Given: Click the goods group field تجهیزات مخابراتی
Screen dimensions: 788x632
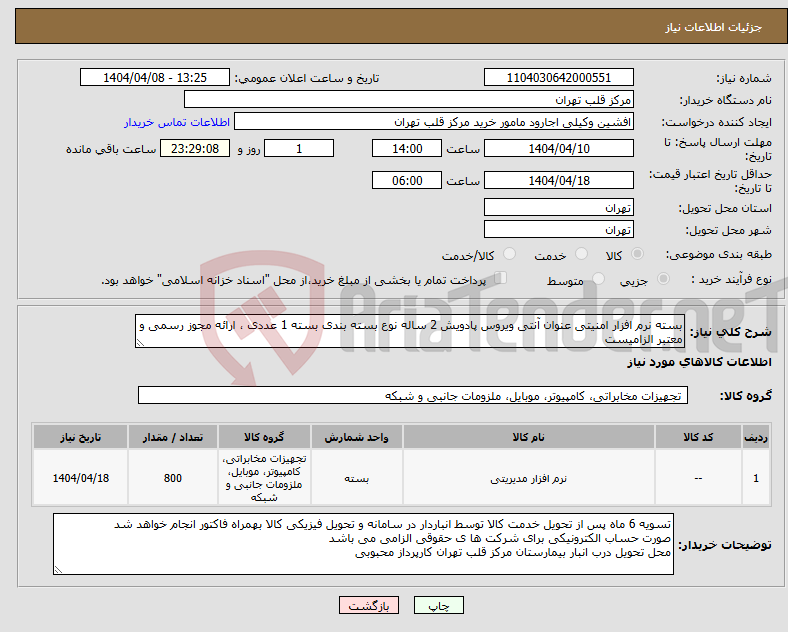Looking at the screenshot, I should pyautogui.click(x=413, y=395).
